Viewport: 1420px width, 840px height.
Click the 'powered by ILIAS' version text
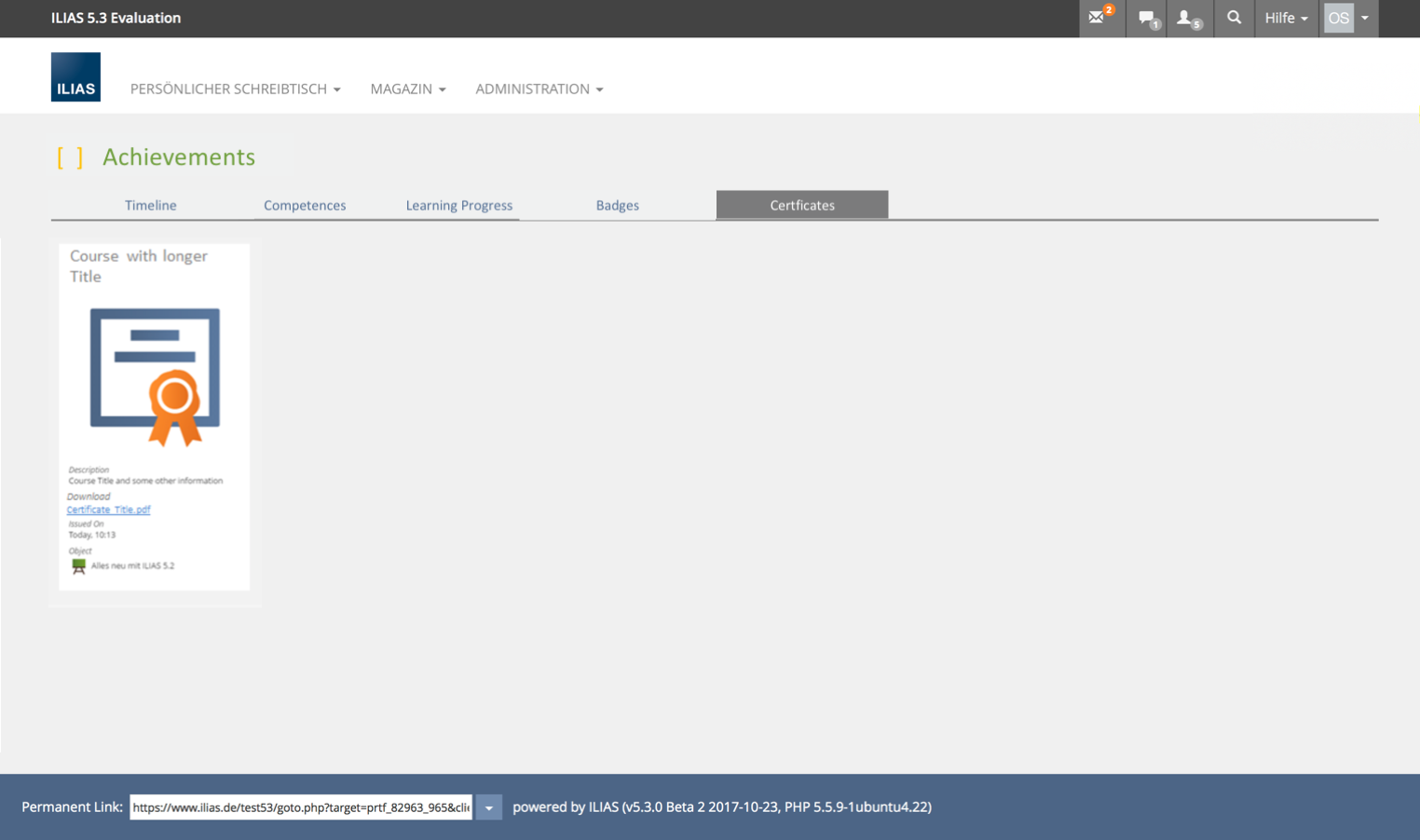coord(722,807)
